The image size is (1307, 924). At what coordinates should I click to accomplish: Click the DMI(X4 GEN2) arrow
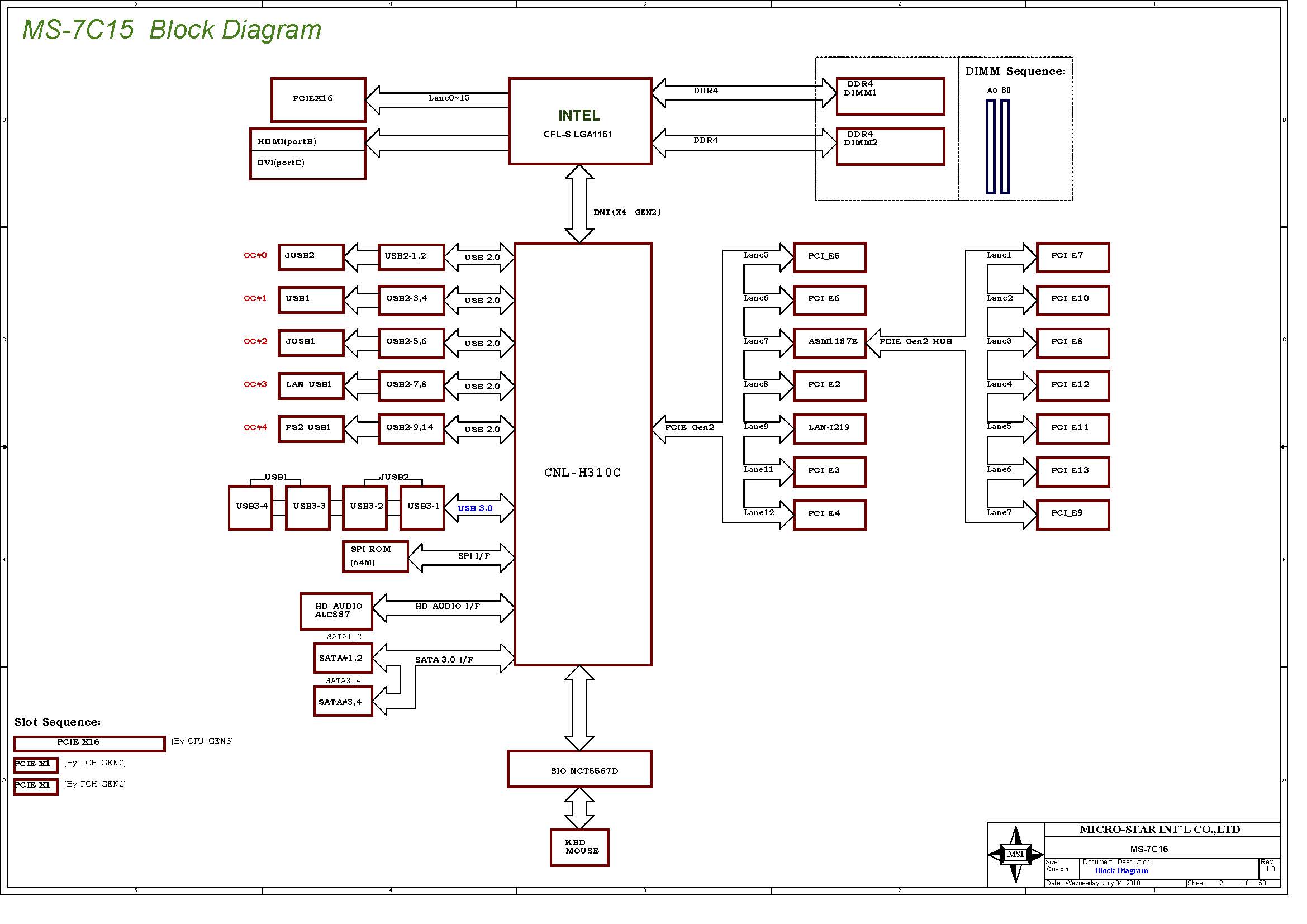pyautogui.click(x=579, y=204)
